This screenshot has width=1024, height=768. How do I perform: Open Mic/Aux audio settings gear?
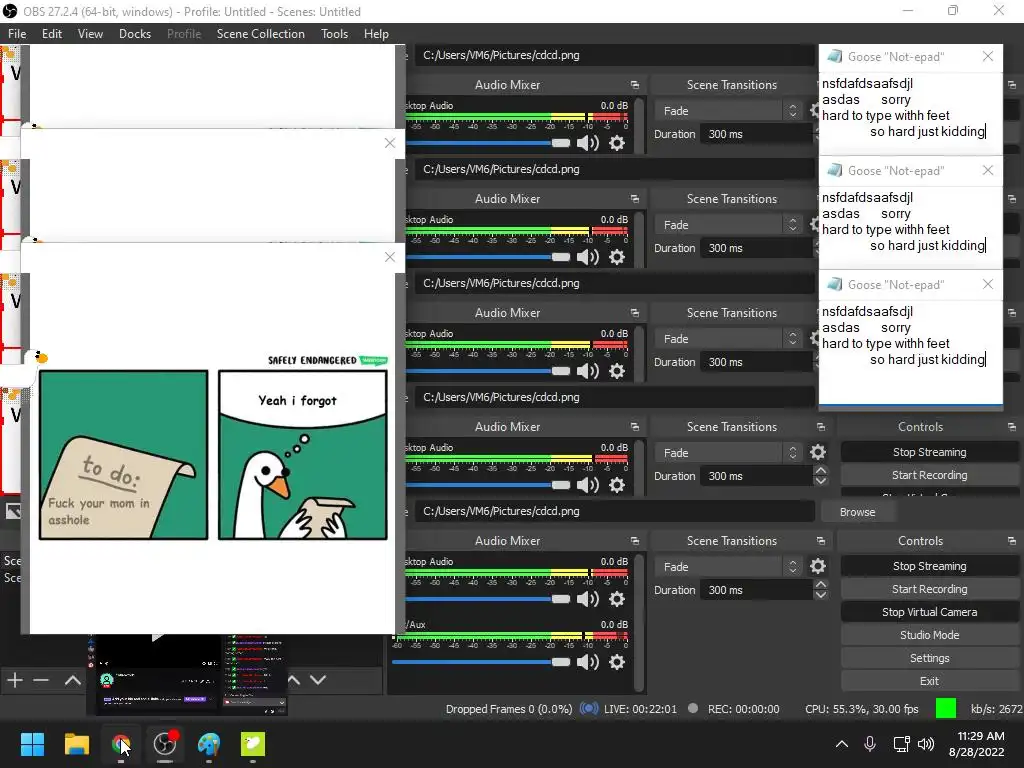click(x=616, y=662)
